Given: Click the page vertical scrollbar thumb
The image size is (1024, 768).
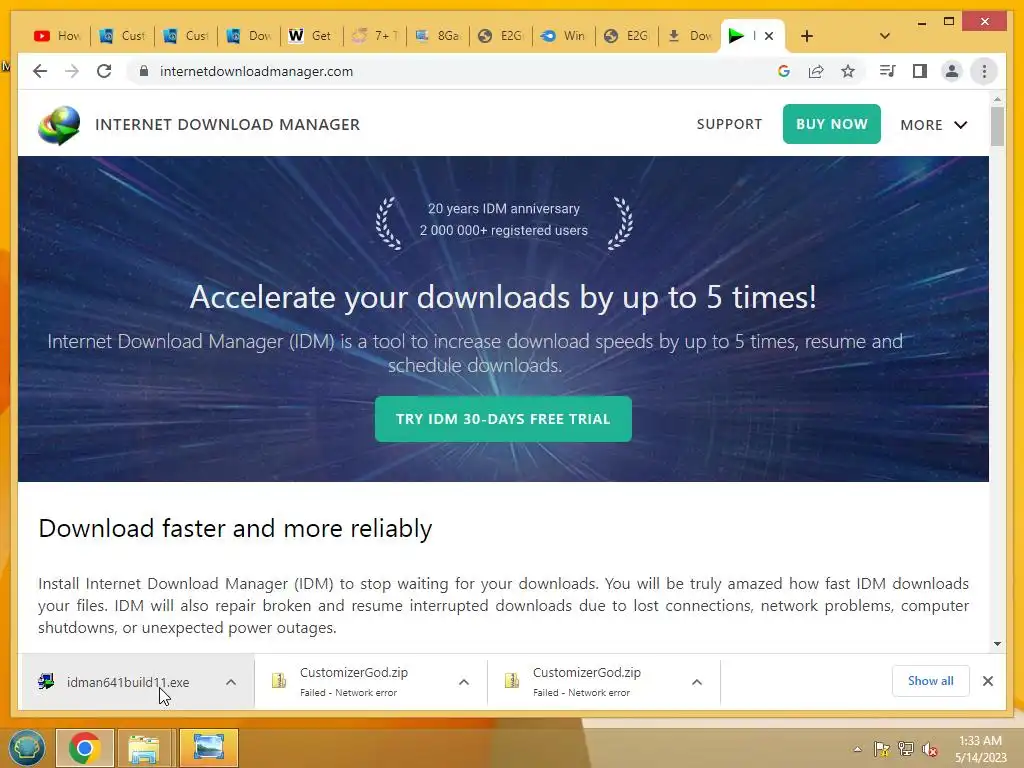Looking at the screenshot, I should 997,126.
